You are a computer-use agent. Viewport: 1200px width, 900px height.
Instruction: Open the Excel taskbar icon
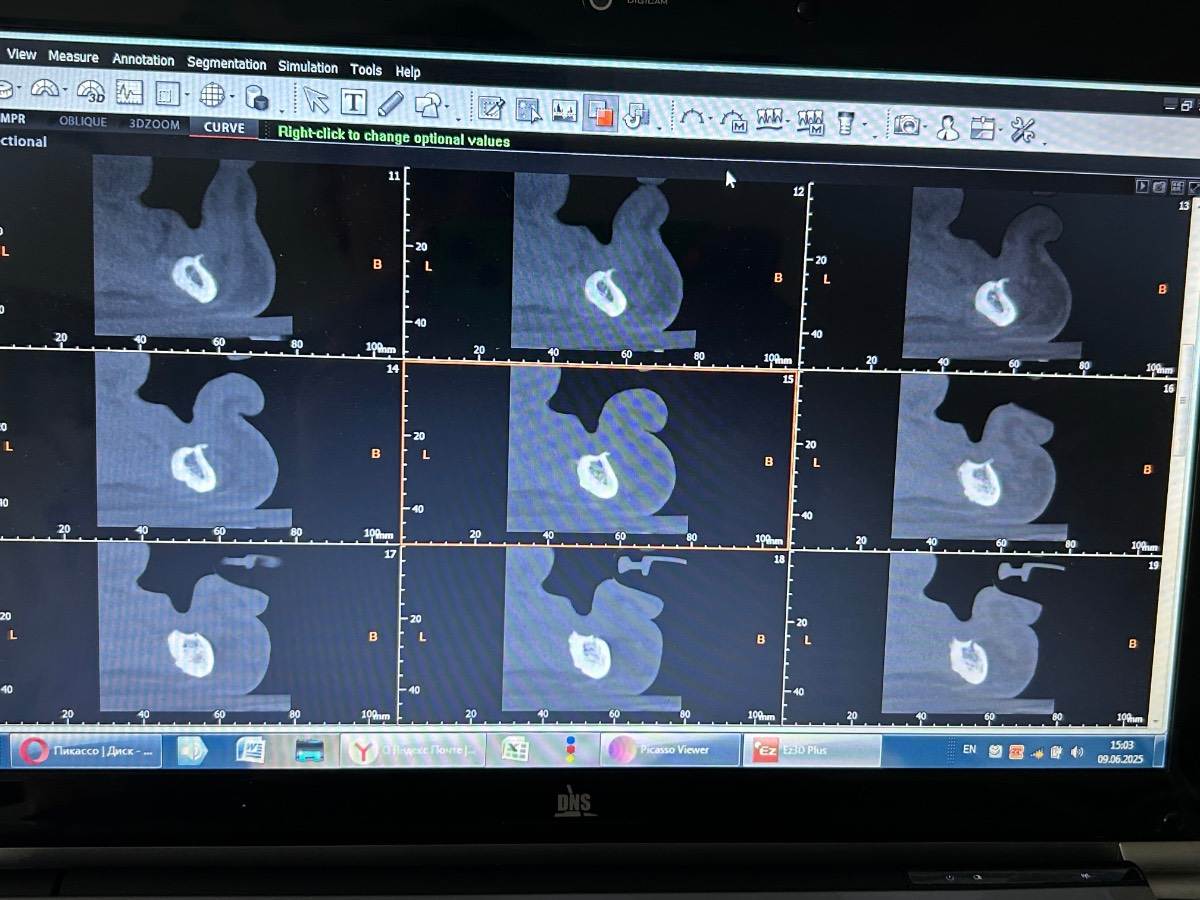(515, 749)
